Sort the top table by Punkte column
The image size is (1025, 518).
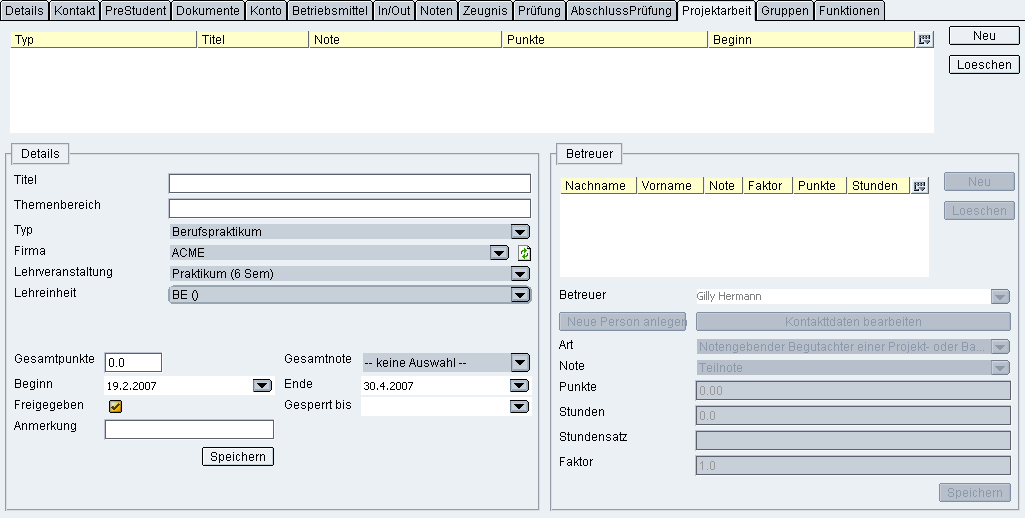603,40
